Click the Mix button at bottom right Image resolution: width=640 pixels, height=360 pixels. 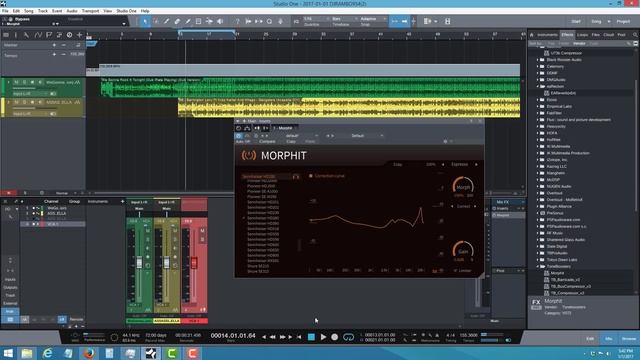click(x=609, y=338)
